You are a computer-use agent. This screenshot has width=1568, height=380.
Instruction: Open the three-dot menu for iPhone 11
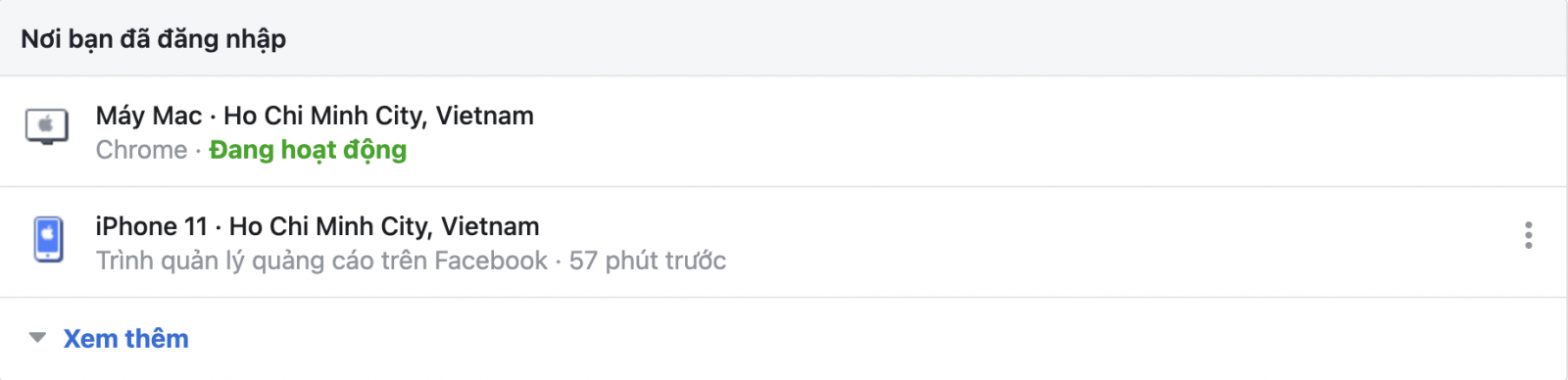(x=1528, y=235)
